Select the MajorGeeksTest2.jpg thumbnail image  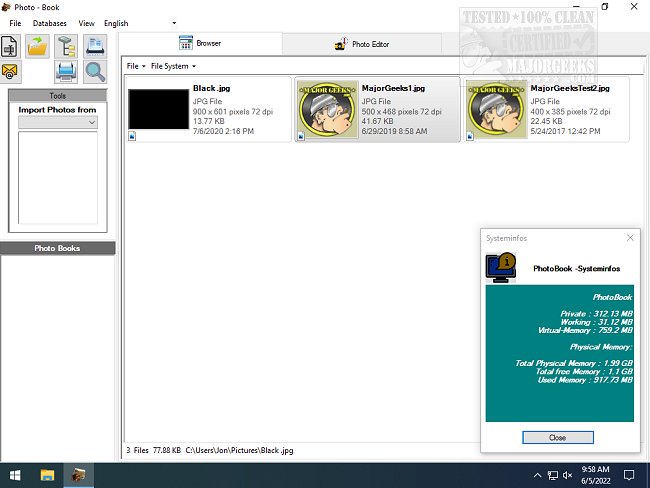point(496,109)
